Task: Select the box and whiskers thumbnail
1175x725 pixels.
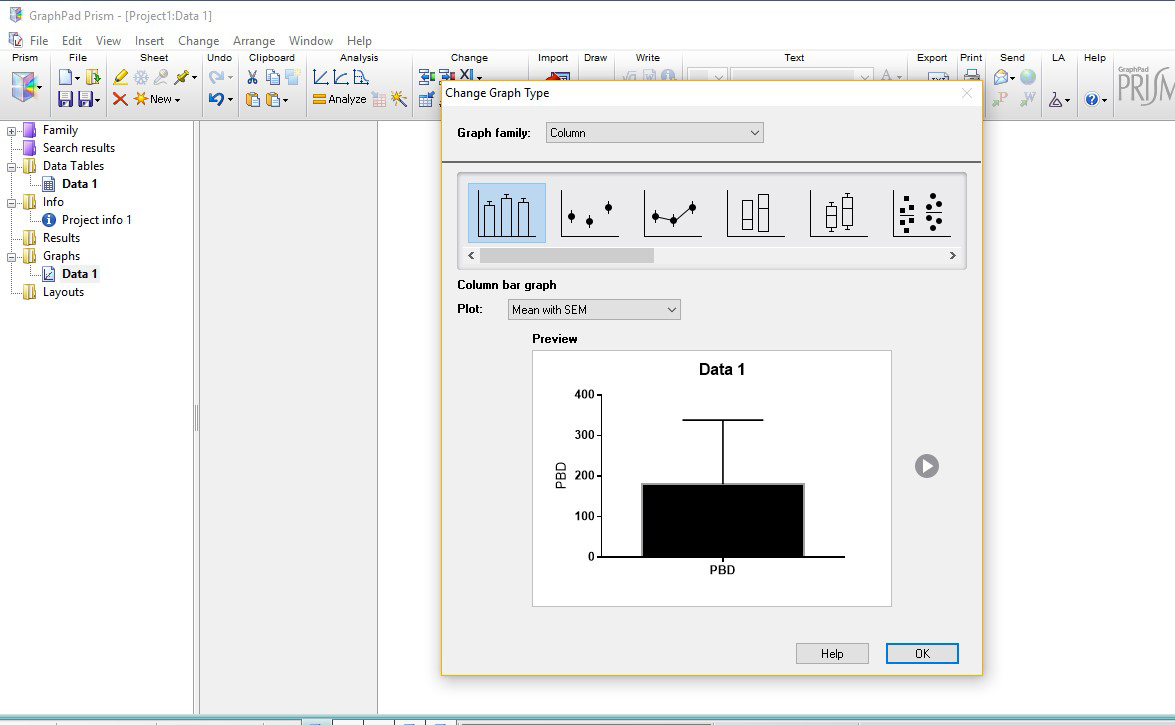Action: 839,213
